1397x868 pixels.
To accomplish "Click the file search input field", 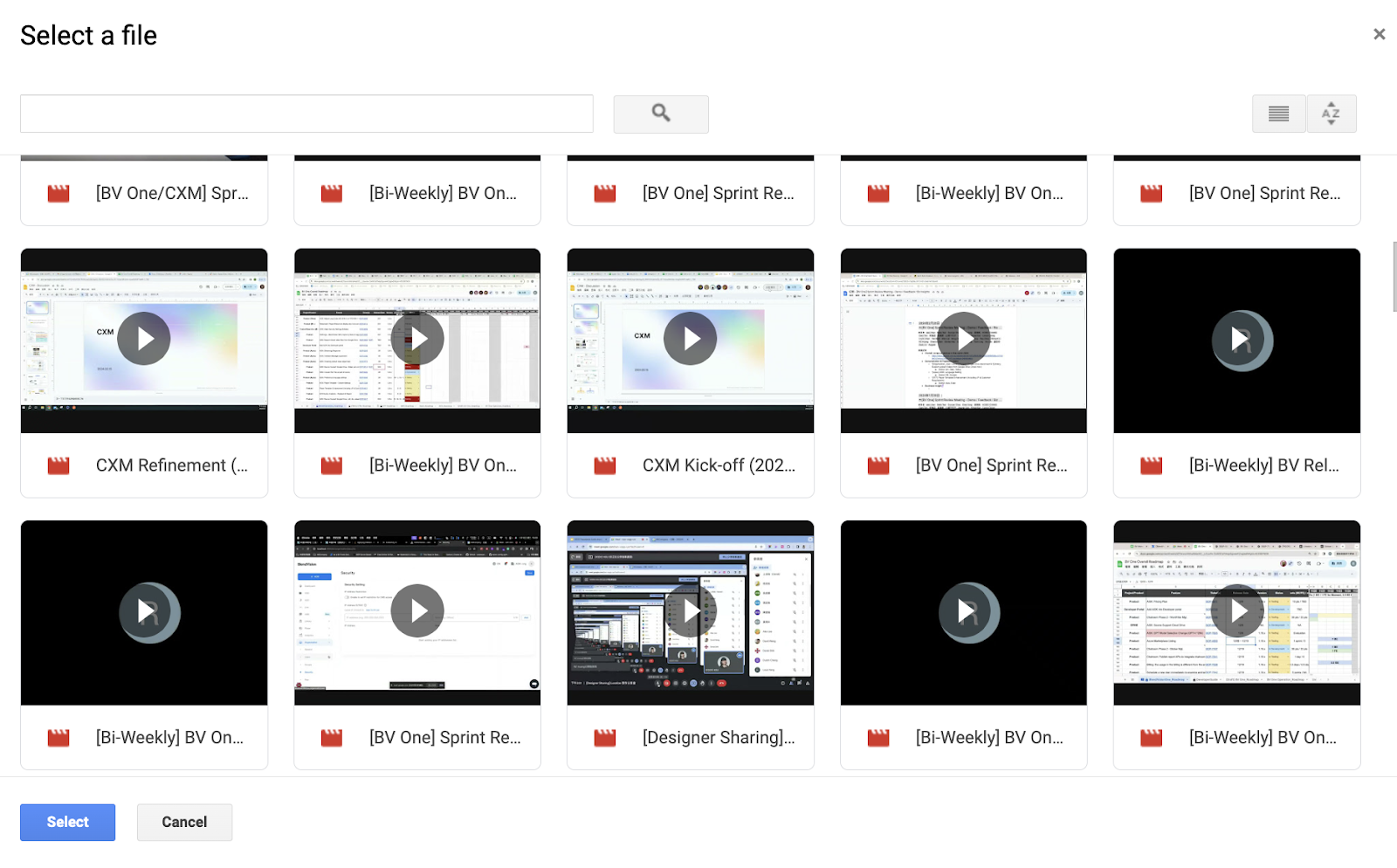I will point(306,114).
